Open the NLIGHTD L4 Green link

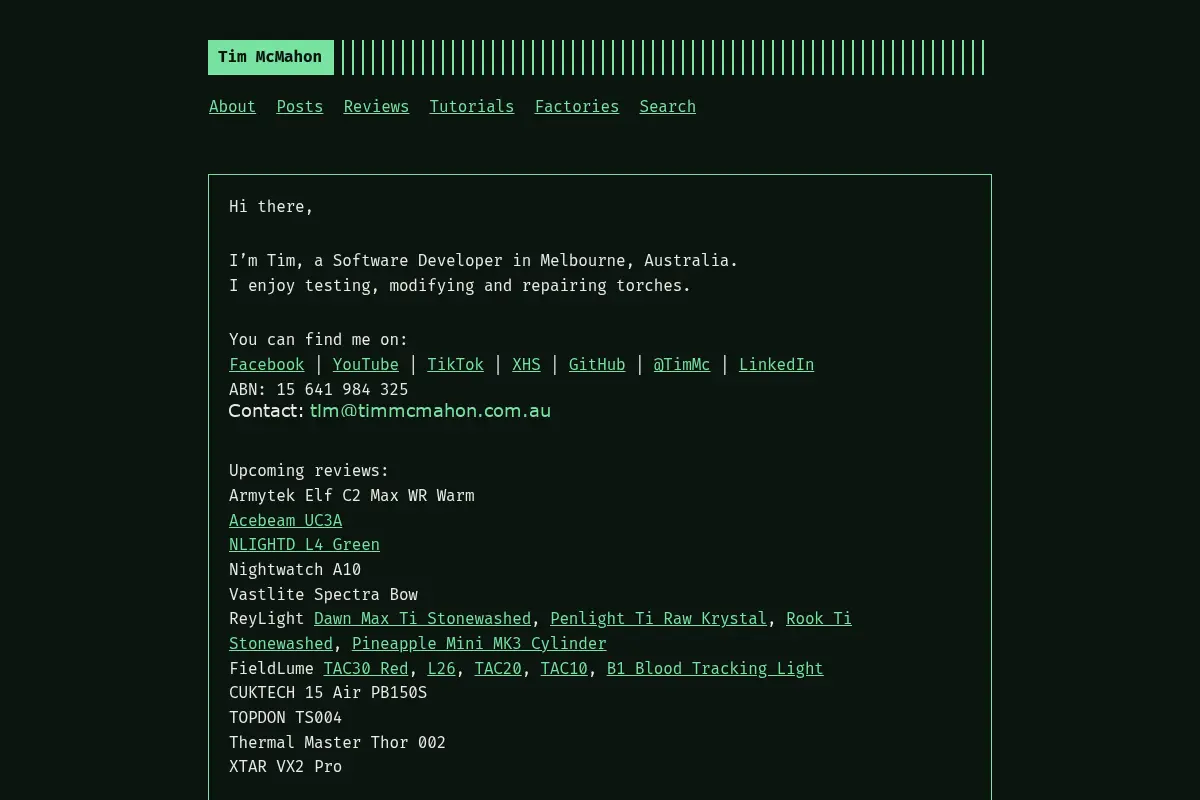coord(304,545)
